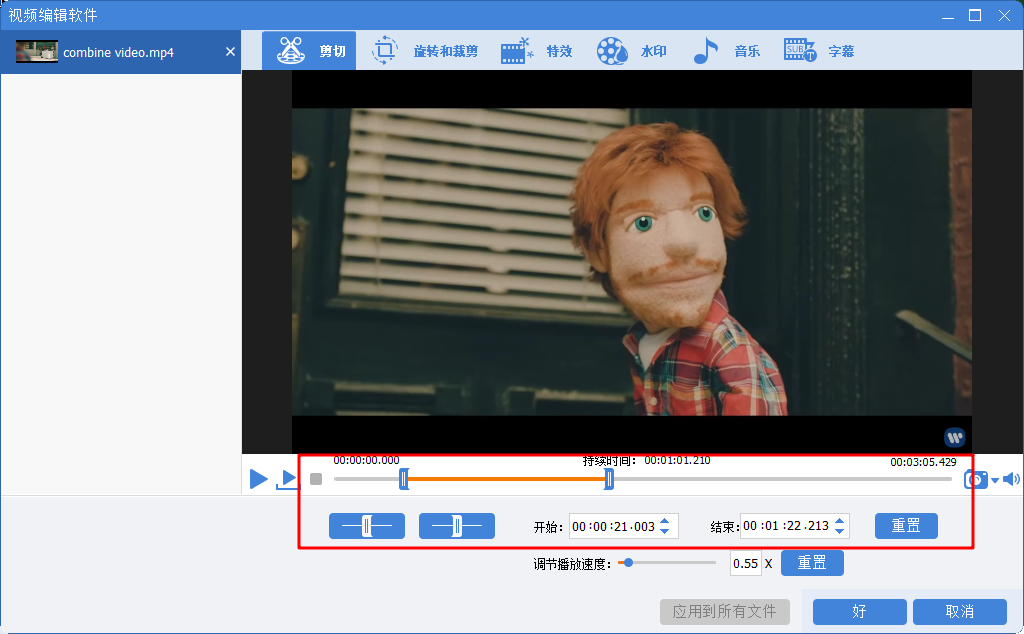Viewport: 1024px width, 634px height.
Task: Click the playback speed slider handle
Action: (628, 563)
